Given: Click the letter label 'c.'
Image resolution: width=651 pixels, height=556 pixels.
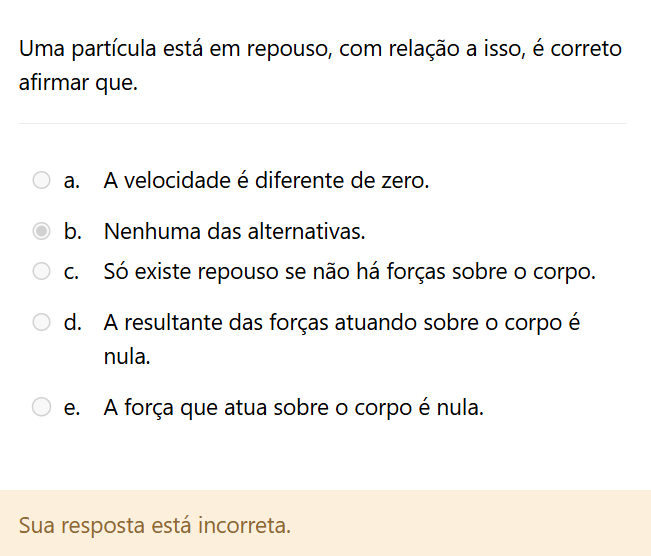Looking at the screenshot, I should click(71, 271).
